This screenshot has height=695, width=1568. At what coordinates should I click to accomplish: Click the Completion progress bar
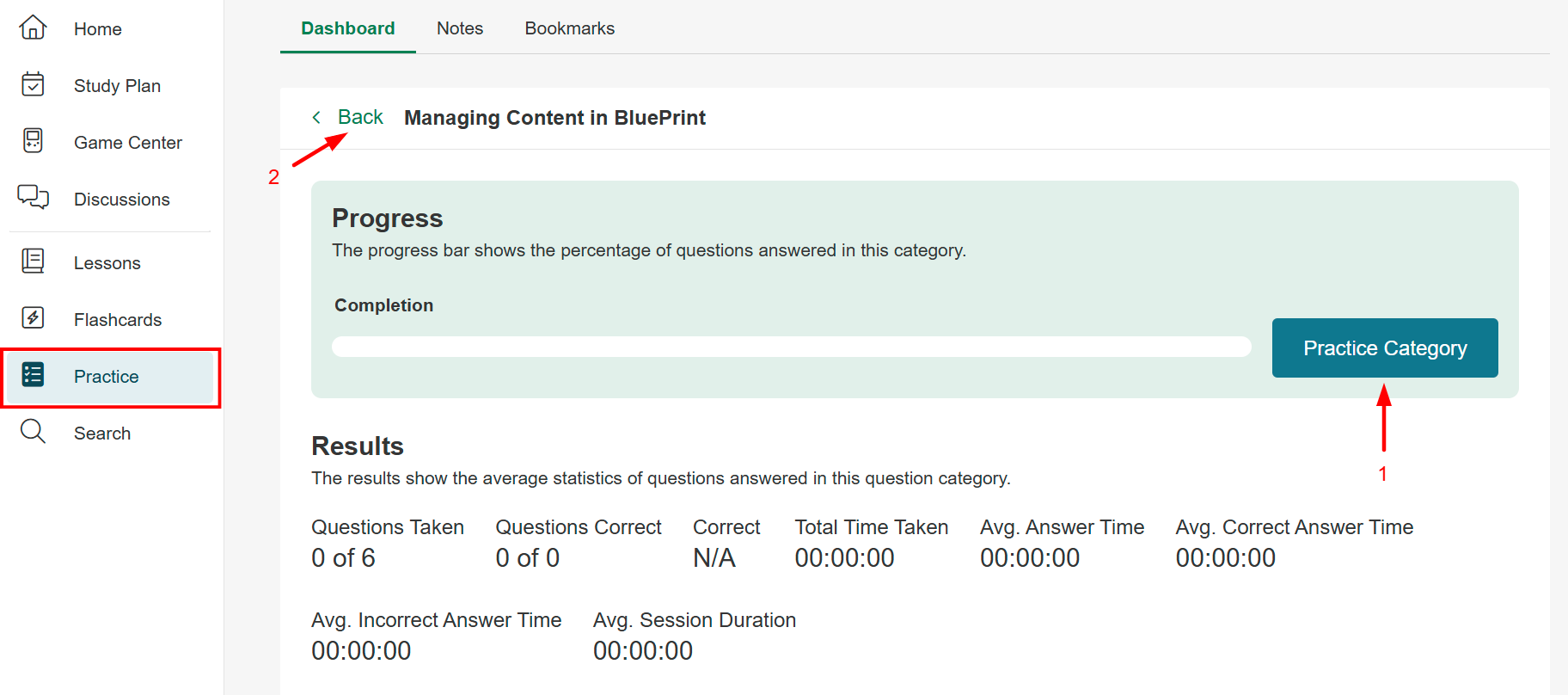tap(791, 347)
